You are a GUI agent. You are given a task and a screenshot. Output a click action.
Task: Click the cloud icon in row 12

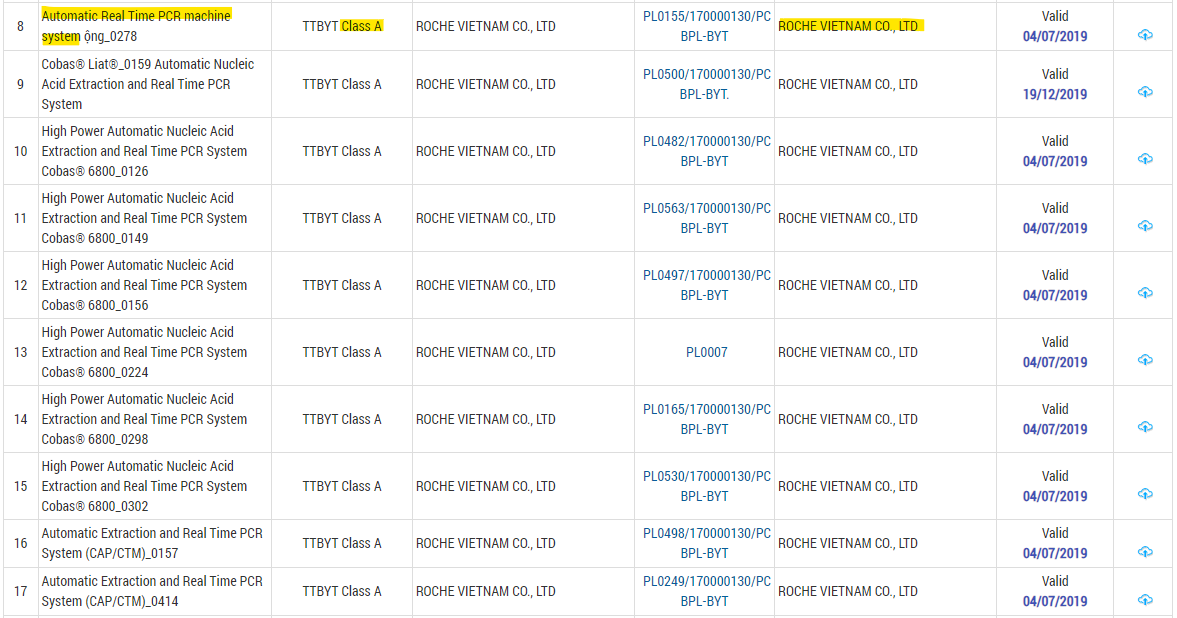click(x=1145, y=293)
